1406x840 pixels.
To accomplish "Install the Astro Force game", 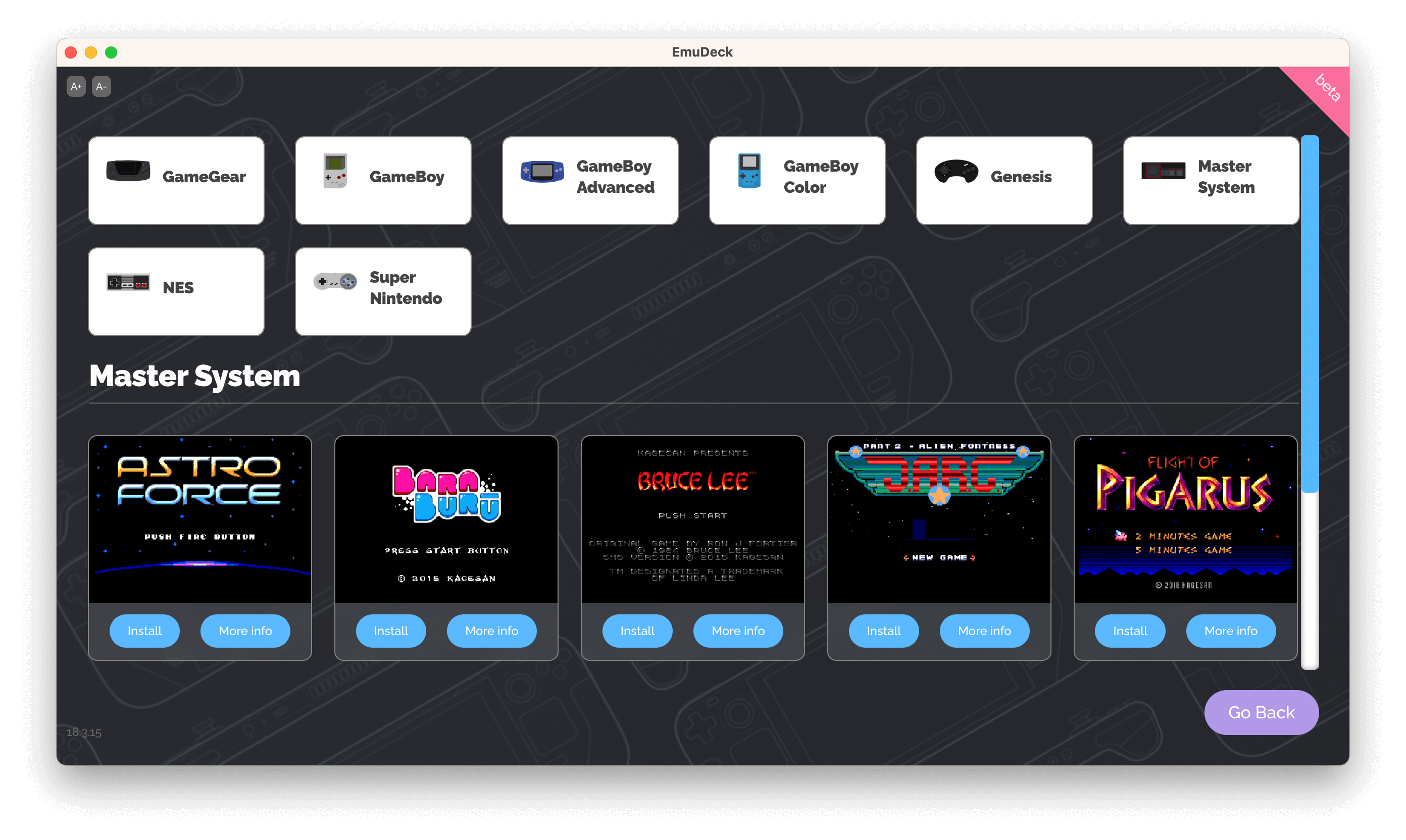I will [x=144, y=631].
